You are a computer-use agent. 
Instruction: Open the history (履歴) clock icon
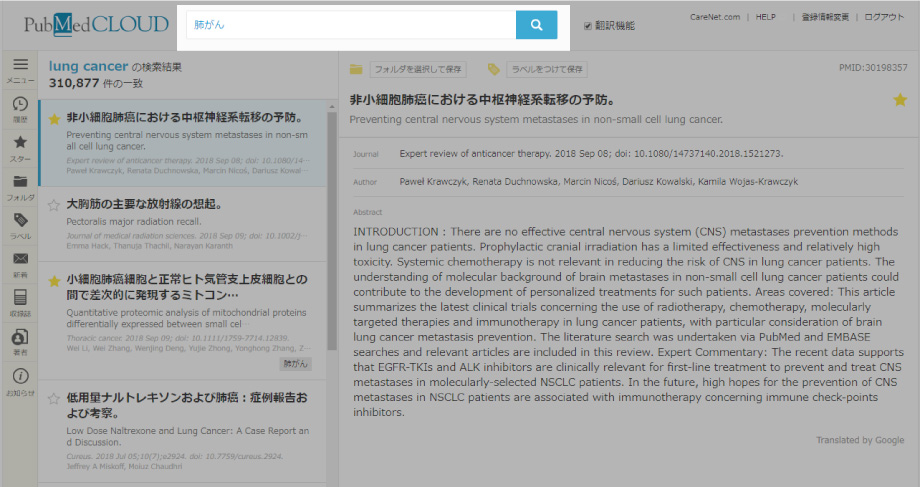[20, 107]
